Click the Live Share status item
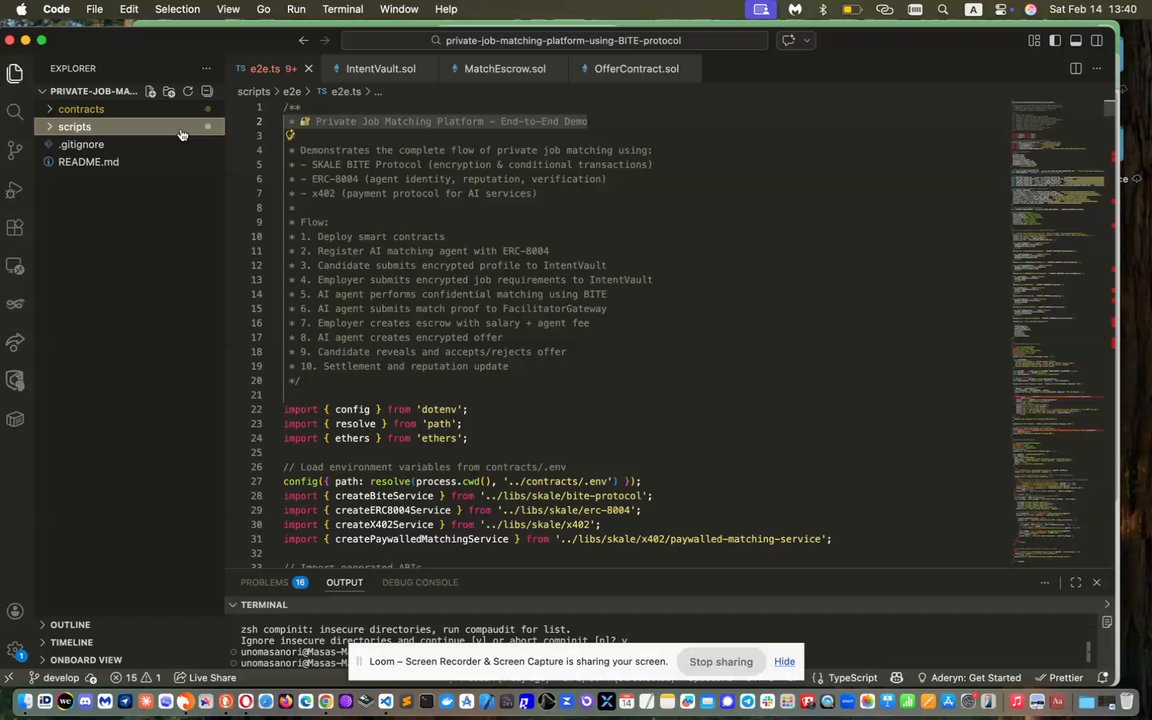This screenshot has width=1152, height=720. pos(205,677)
